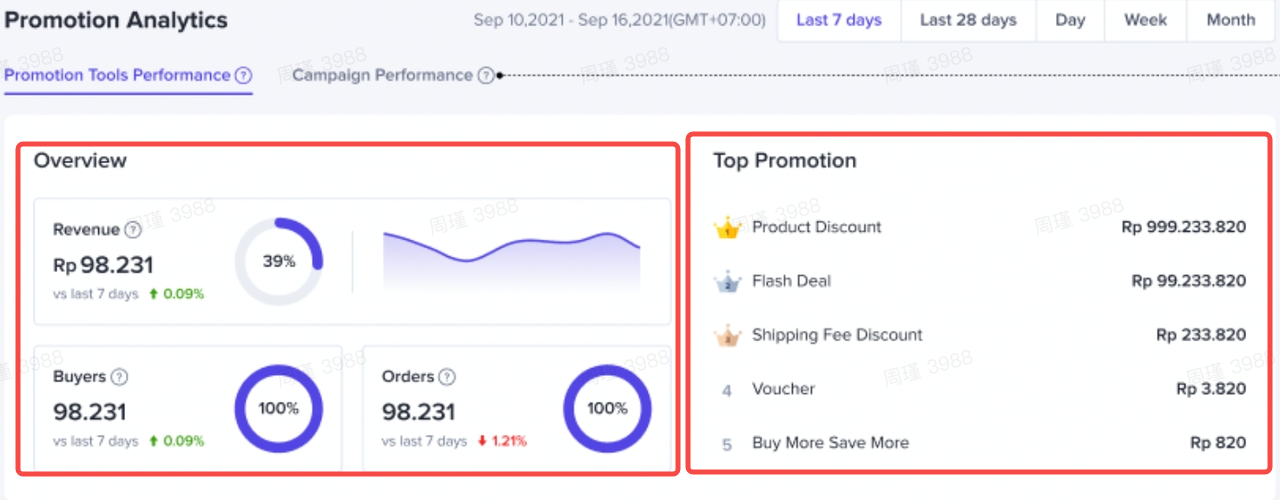Open the Voucher promotion row
1280x500 pixels.
[783, 389]
